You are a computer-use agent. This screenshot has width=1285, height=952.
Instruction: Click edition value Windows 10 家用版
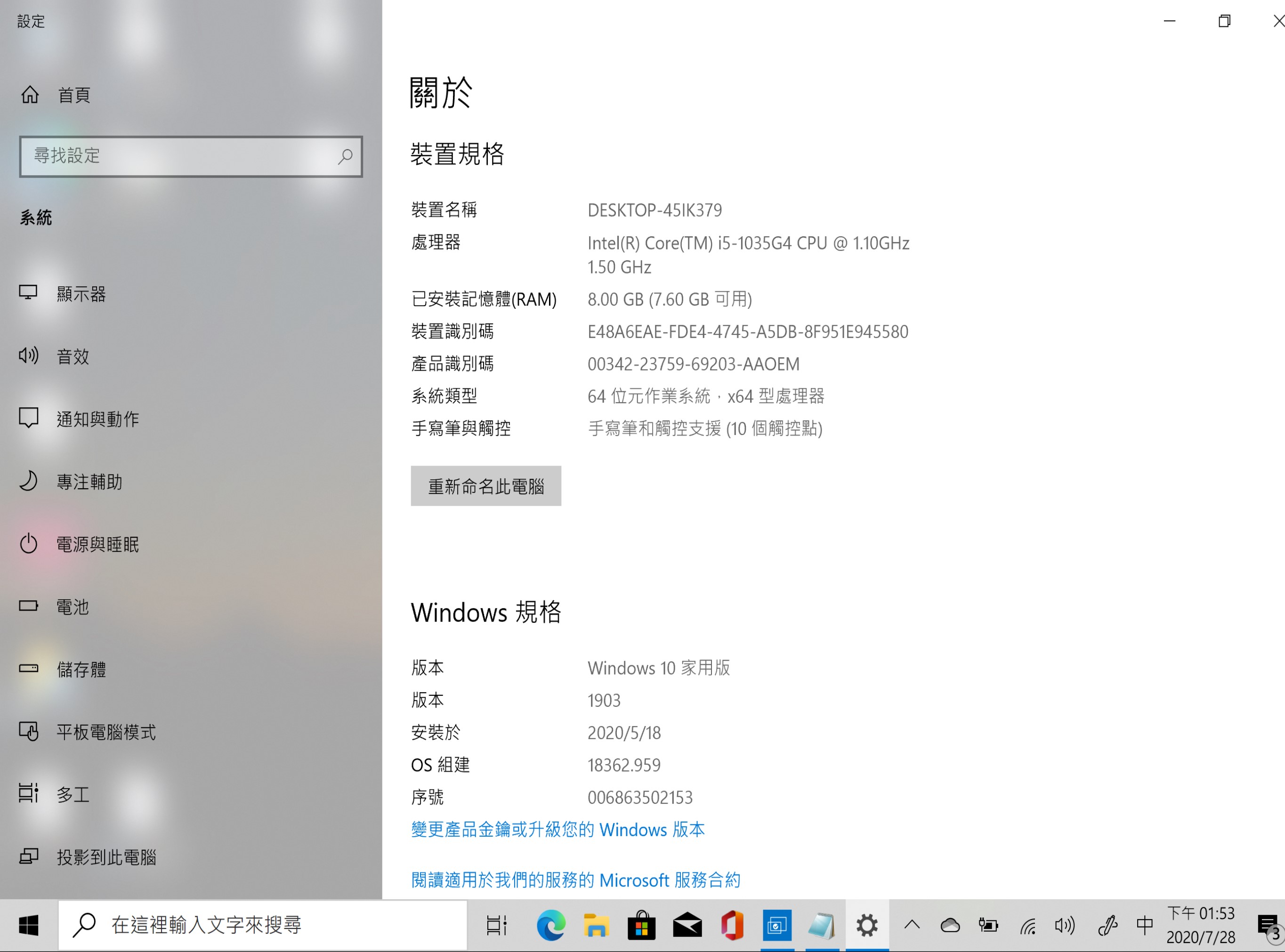click(659, 668)
